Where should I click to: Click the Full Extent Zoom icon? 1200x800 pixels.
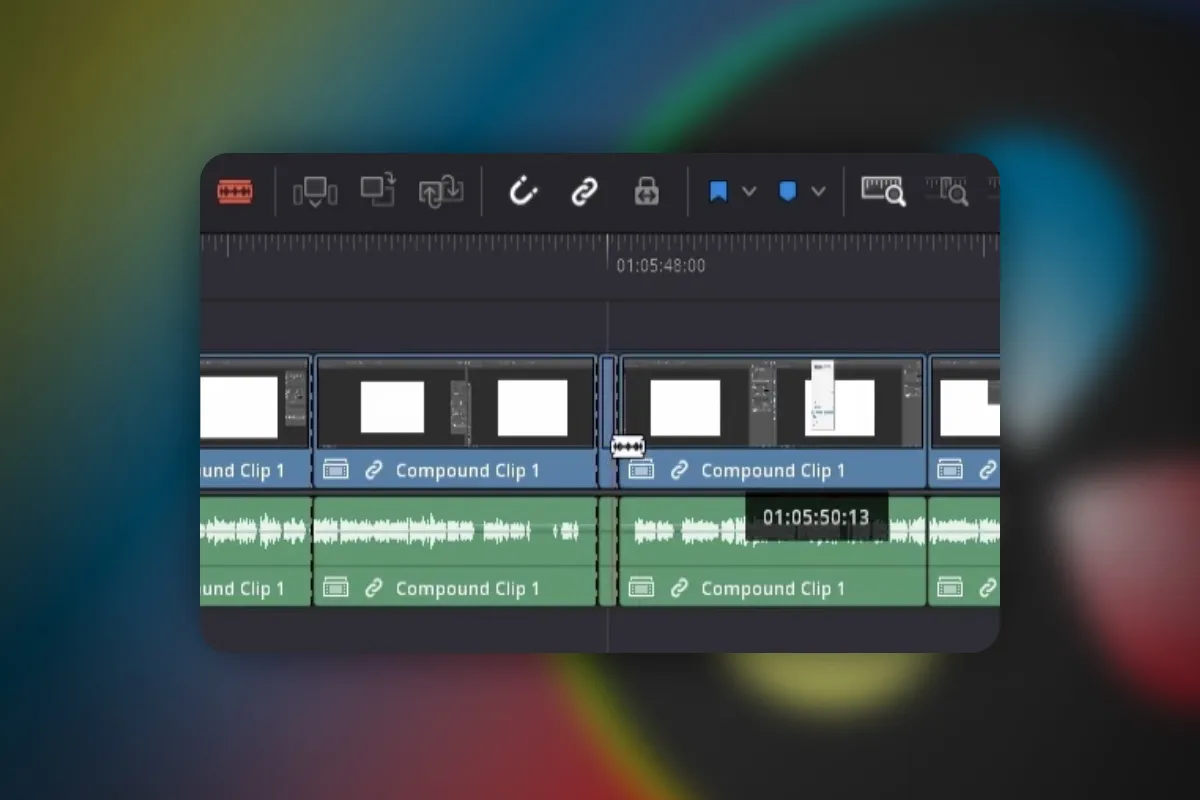click(x=883, y=191)
